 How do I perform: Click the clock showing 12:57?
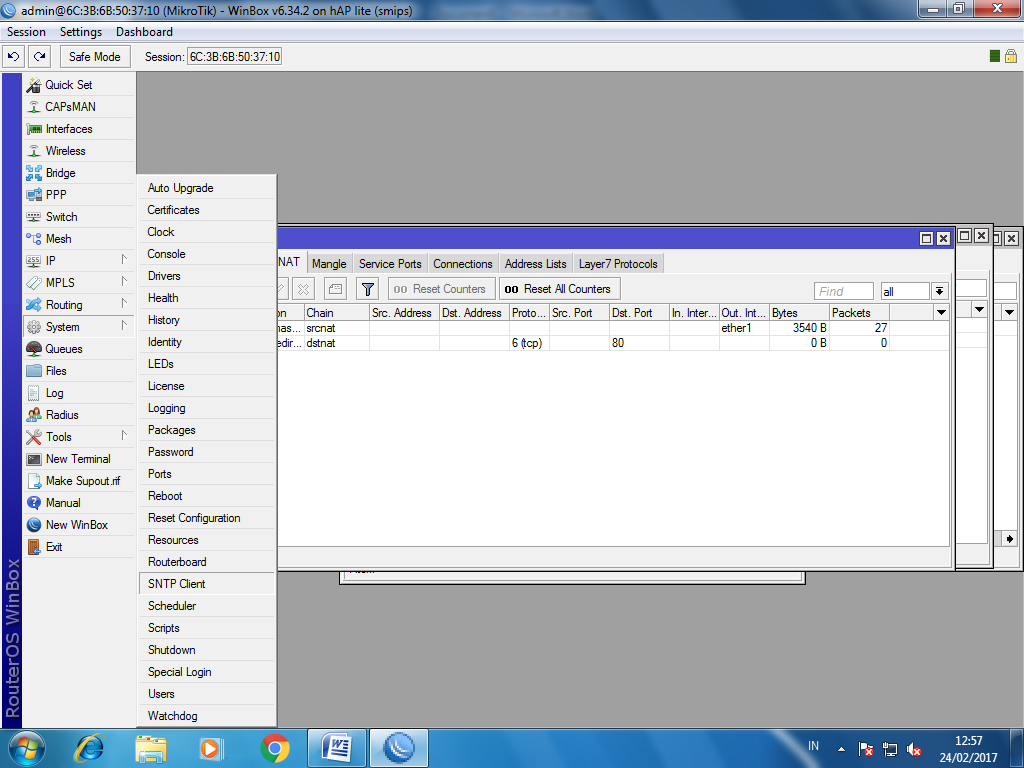[x=968, y=741]
